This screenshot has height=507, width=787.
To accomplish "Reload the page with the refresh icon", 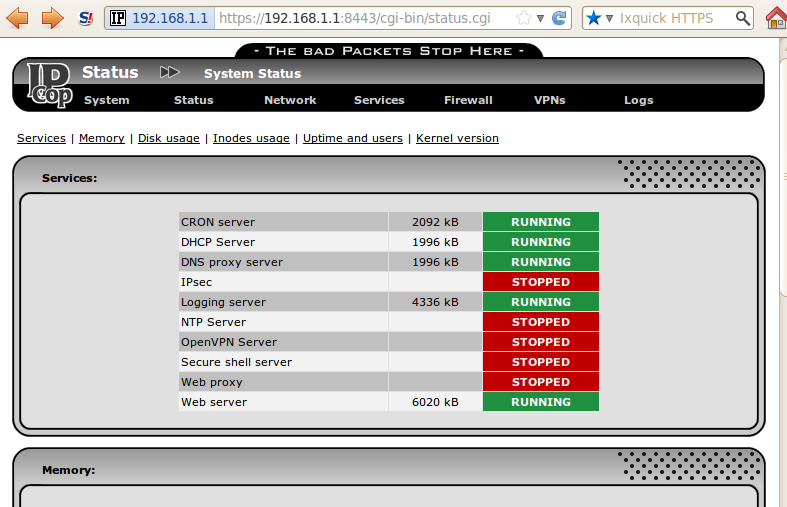I will [x=560, y=18].
